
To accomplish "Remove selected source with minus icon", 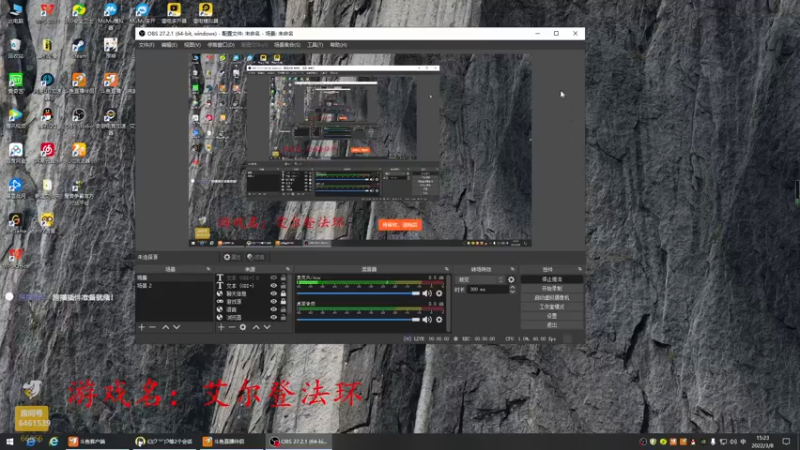I will coord(232,327).
